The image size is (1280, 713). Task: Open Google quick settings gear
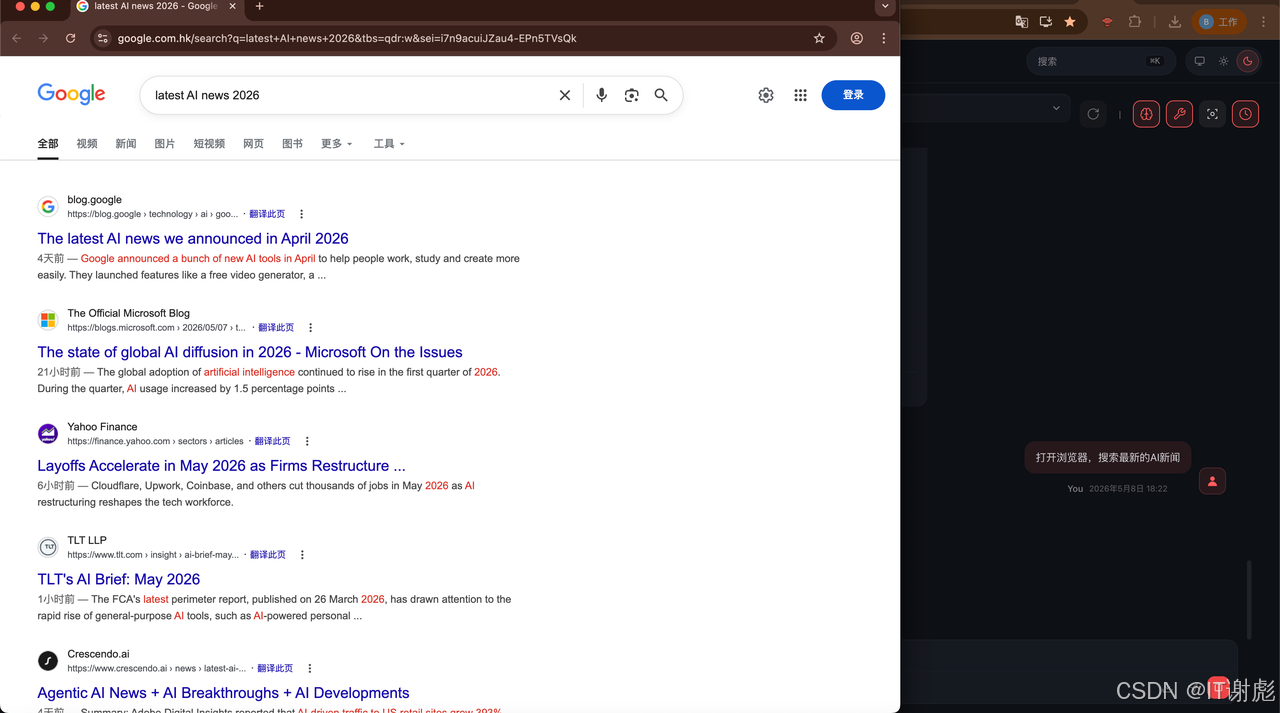pos(766,95)
